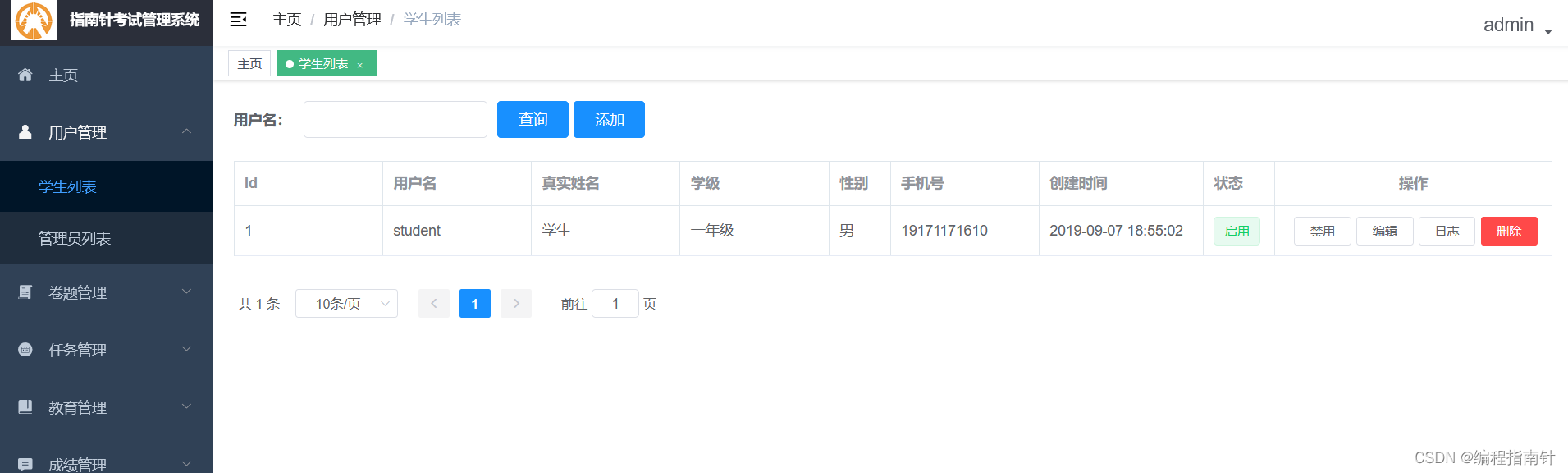The width and height of the screenshot is (1568, 473).
Task: Open the admin user dropdown
Action: [1516, 25]
